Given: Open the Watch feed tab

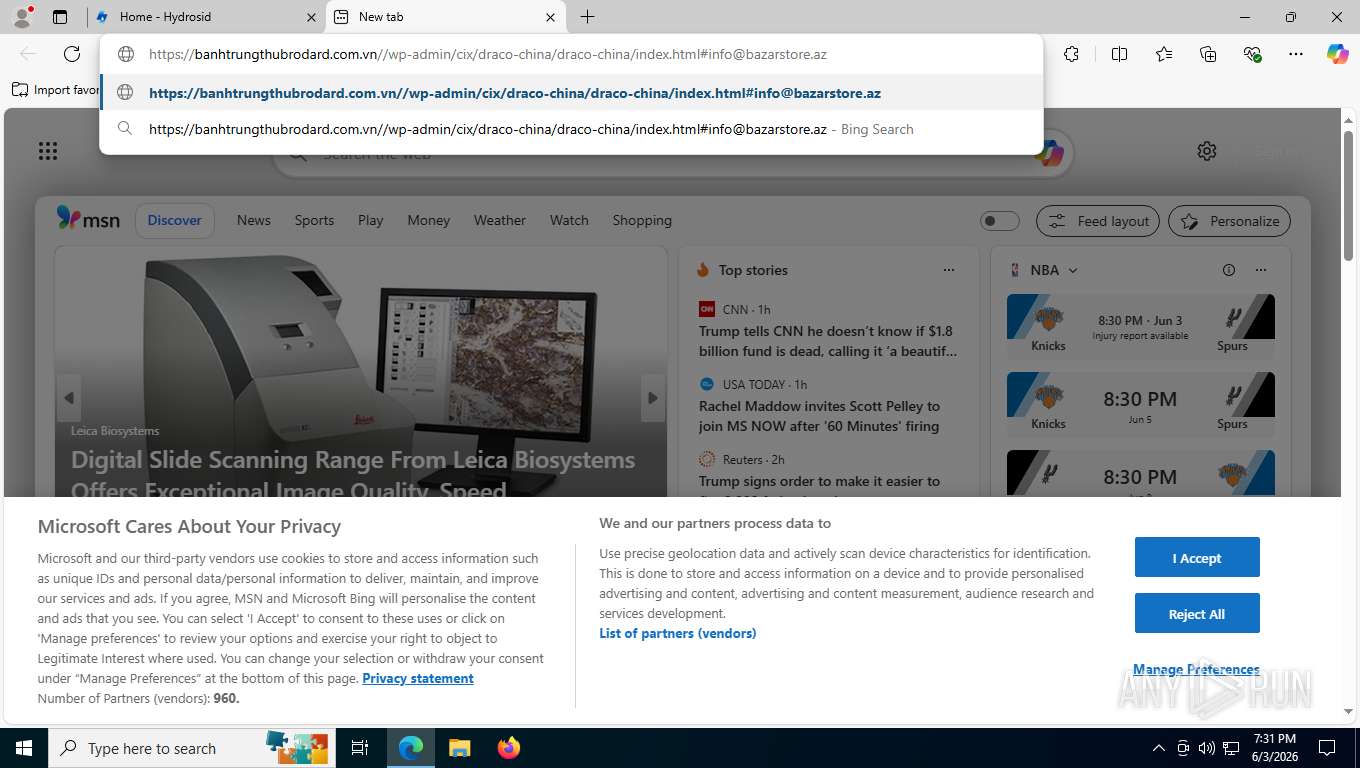Looking at the screenshot, I should [x=569, y=220].
